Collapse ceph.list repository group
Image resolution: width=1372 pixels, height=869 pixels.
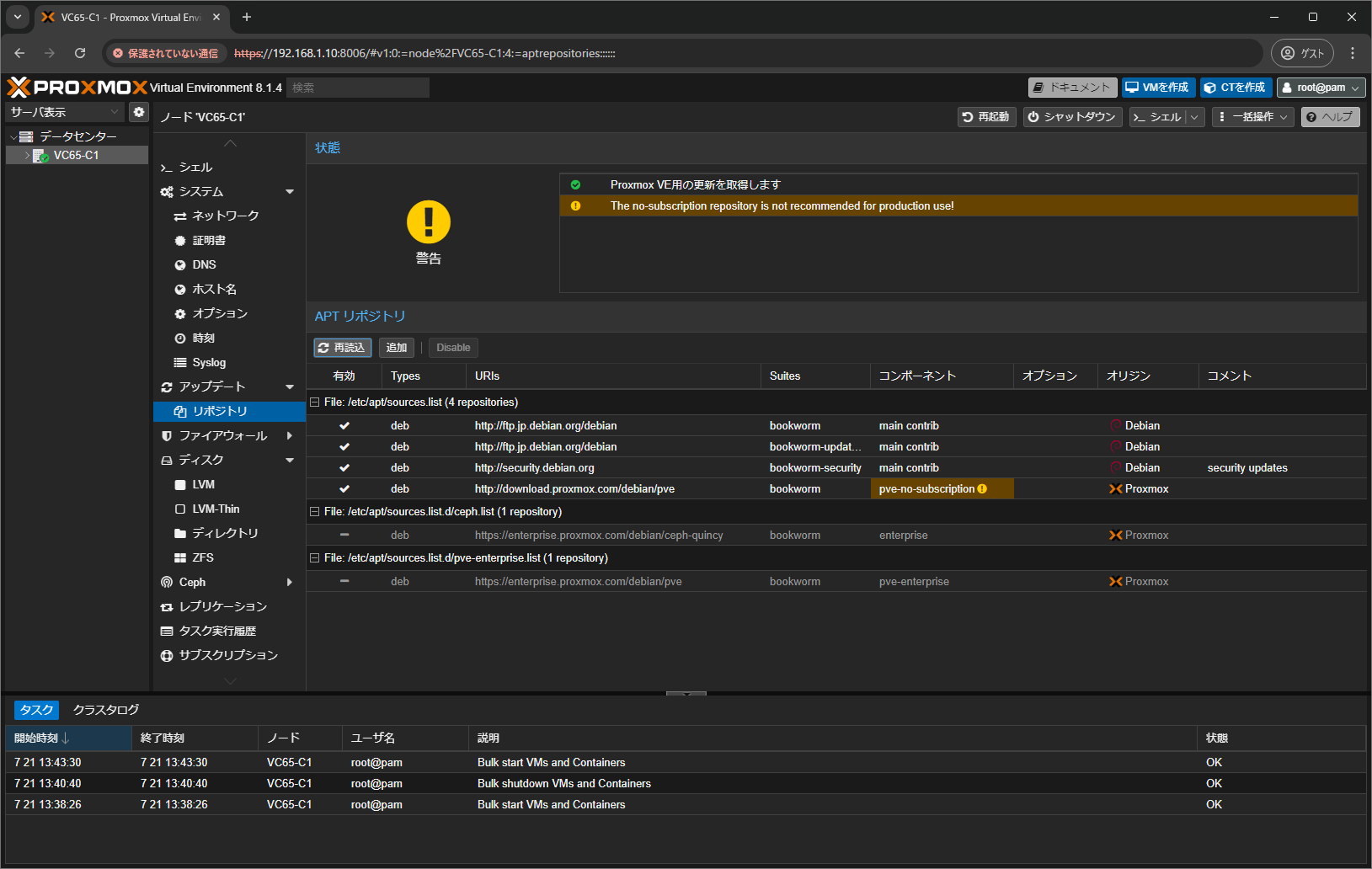(x=315, y=512)
